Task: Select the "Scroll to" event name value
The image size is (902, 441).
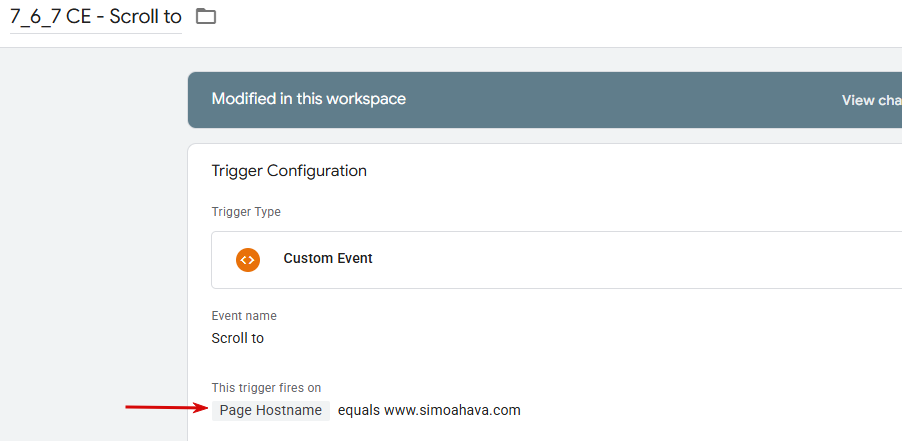Action: point(238,338)
